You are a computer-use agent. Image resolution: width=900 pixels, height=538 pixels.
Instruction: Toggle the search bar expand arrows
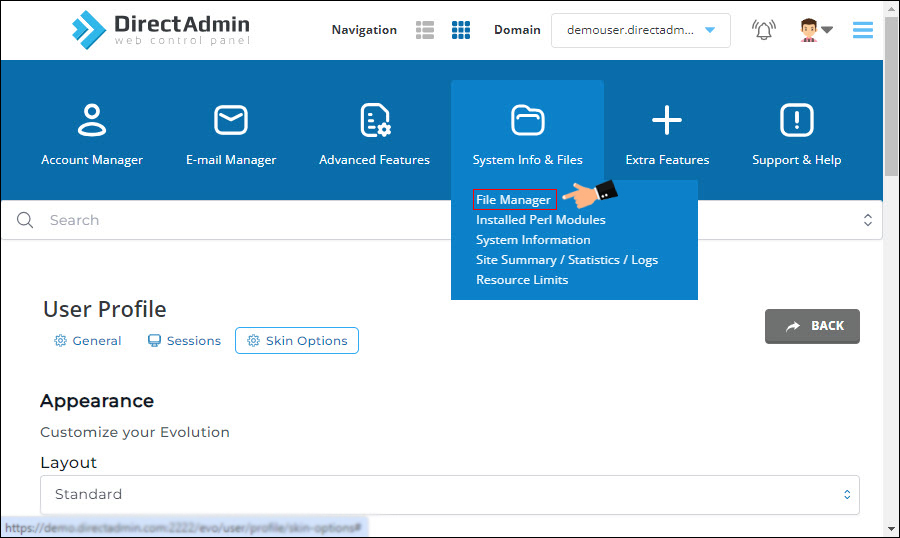(x=868, y=220)
